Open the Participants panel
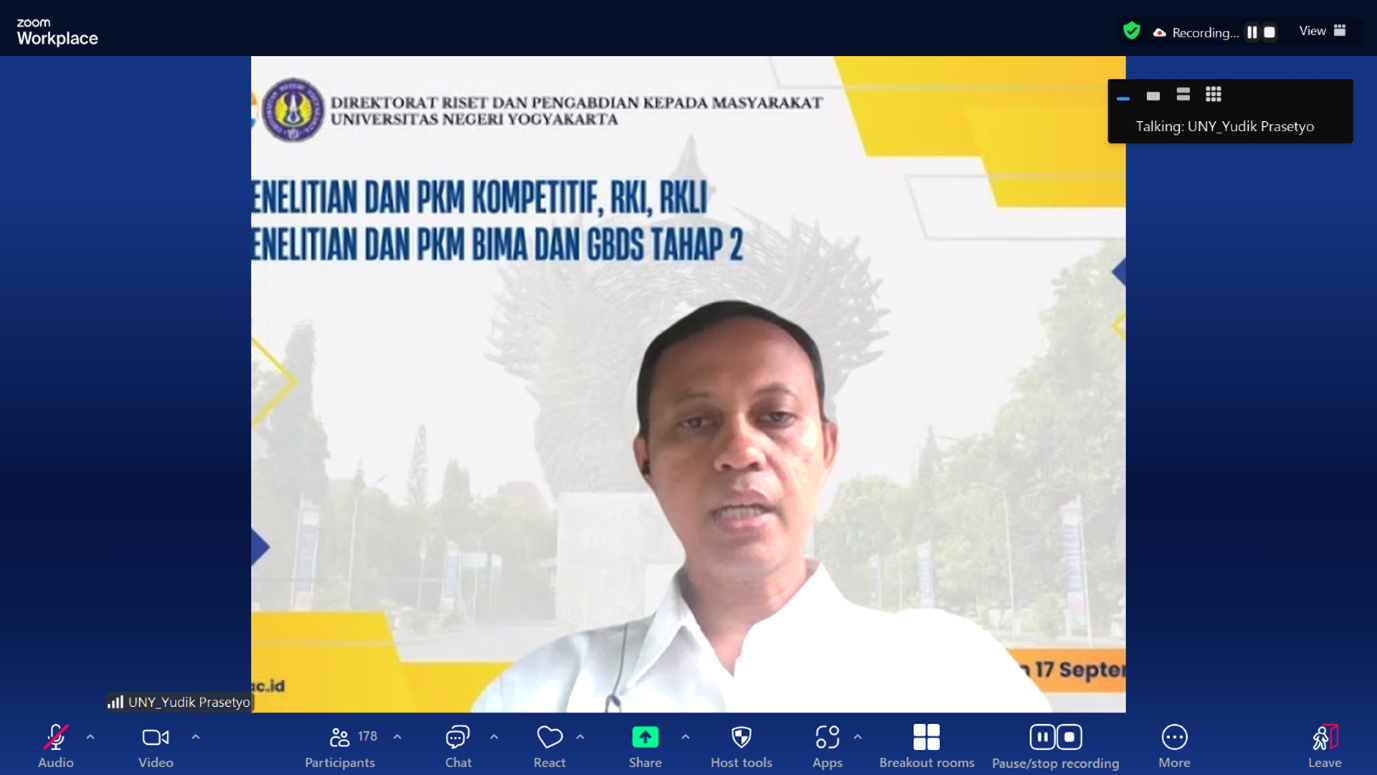The height and width of the screenshot is (775, 1377). pos(340,745)
